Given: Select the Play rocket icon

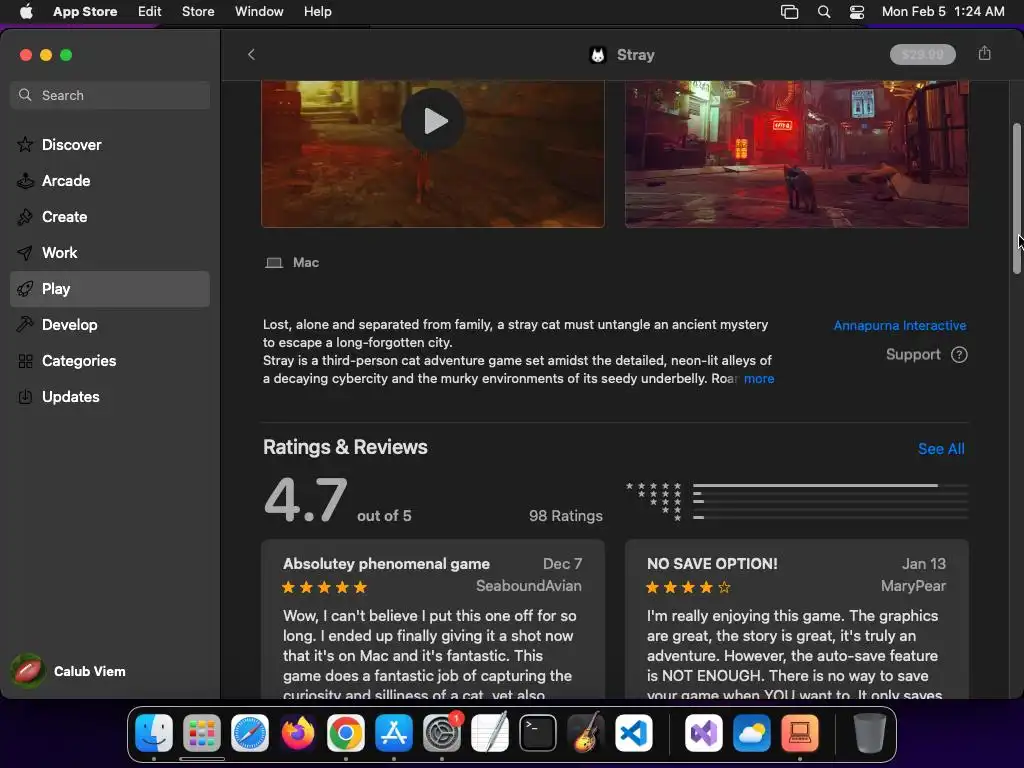Looking at the screenshot, I should [x=25, y=289].
